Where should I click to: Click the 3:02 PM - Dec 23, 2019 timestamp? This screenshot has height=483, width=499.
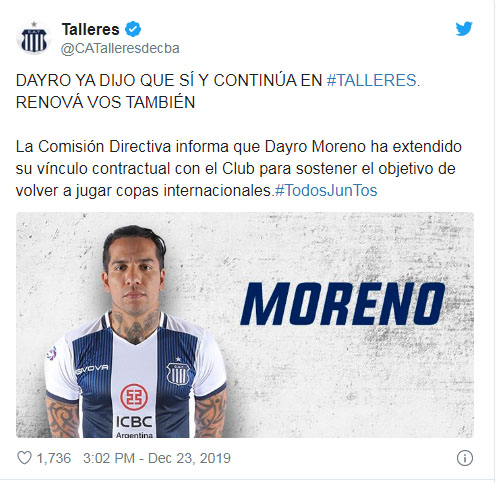157,458
